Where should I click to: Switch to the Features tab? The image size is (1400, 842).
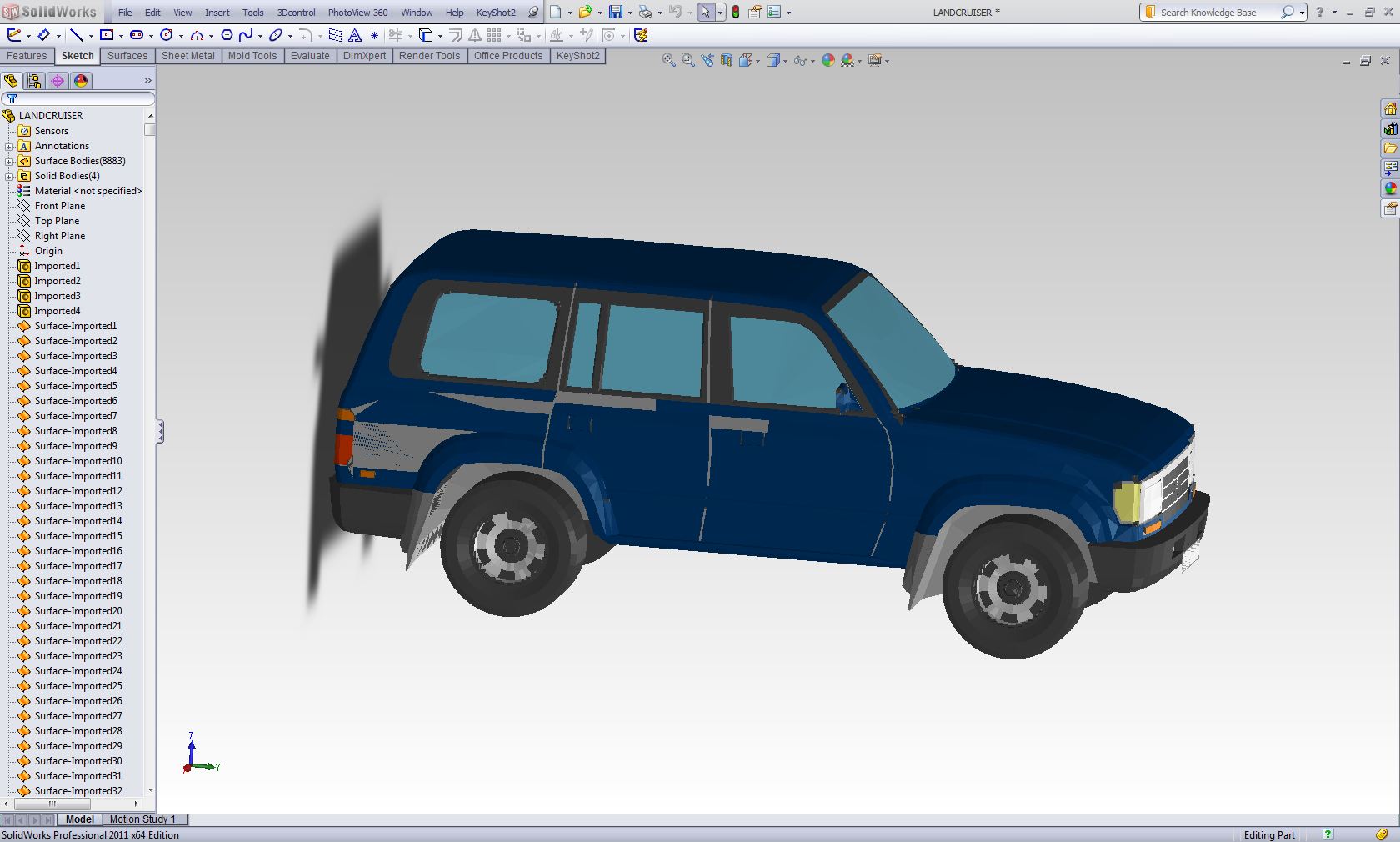coord(27,56)
